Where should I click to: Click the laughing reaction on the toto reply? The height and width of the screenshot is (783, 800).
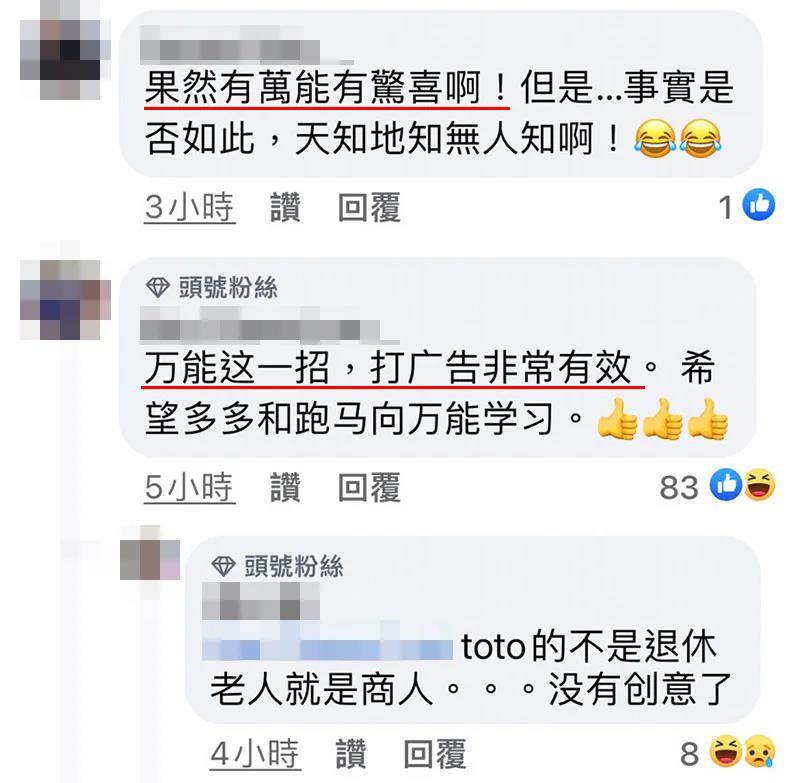(727, 751)
